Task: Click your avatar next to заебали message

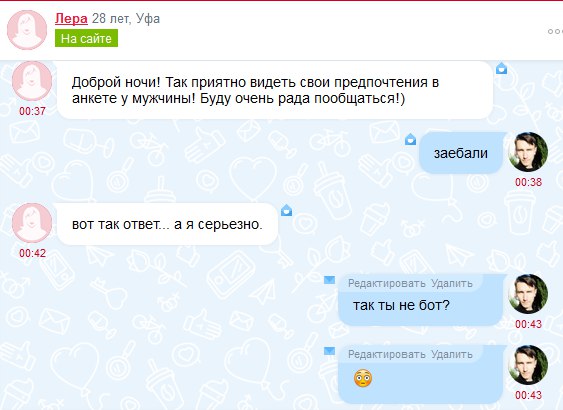Action: tap(528, 152)
